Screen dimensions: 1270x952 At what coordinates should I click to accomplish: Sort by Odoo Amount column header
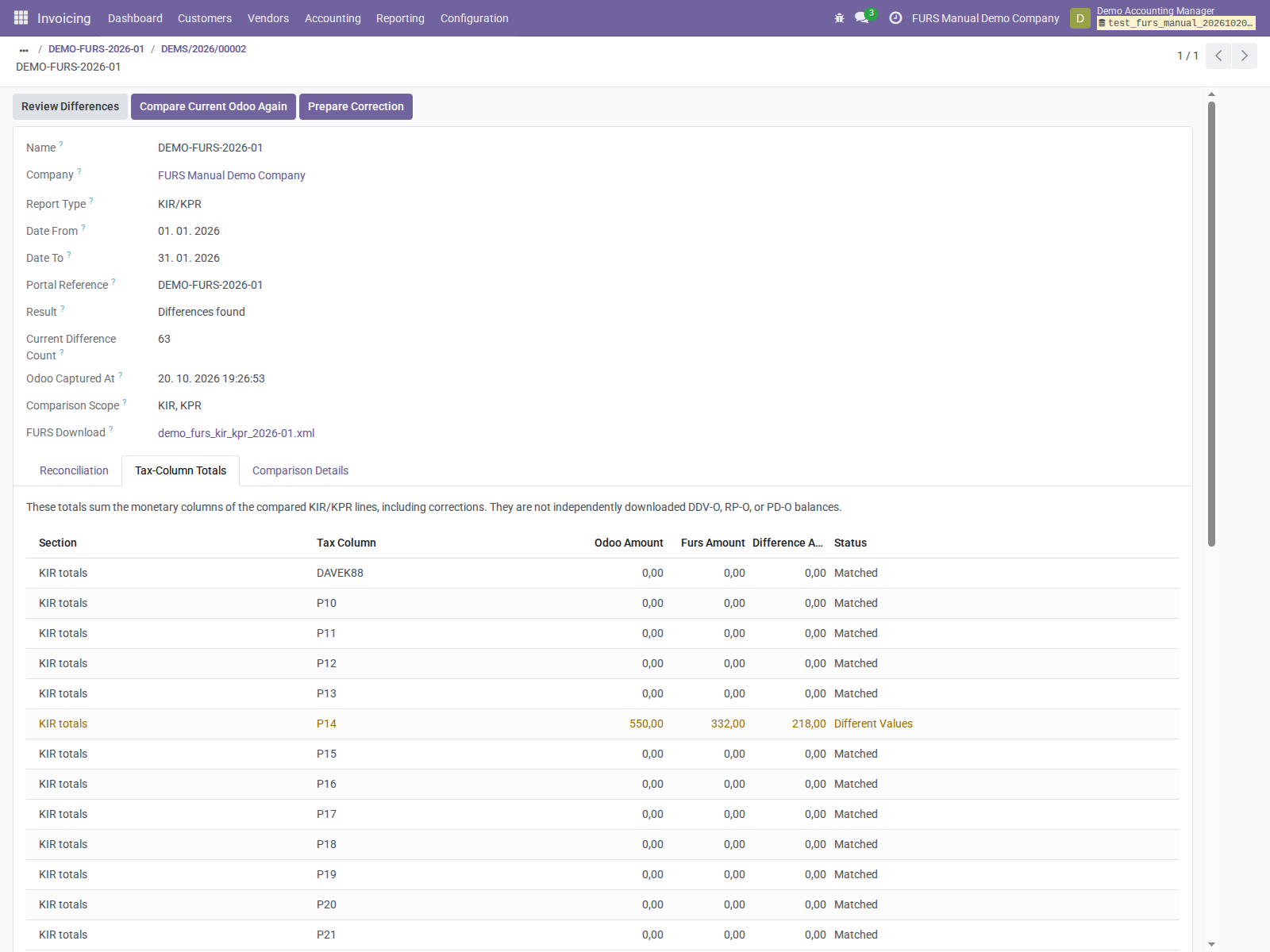(x=629, y=543)
